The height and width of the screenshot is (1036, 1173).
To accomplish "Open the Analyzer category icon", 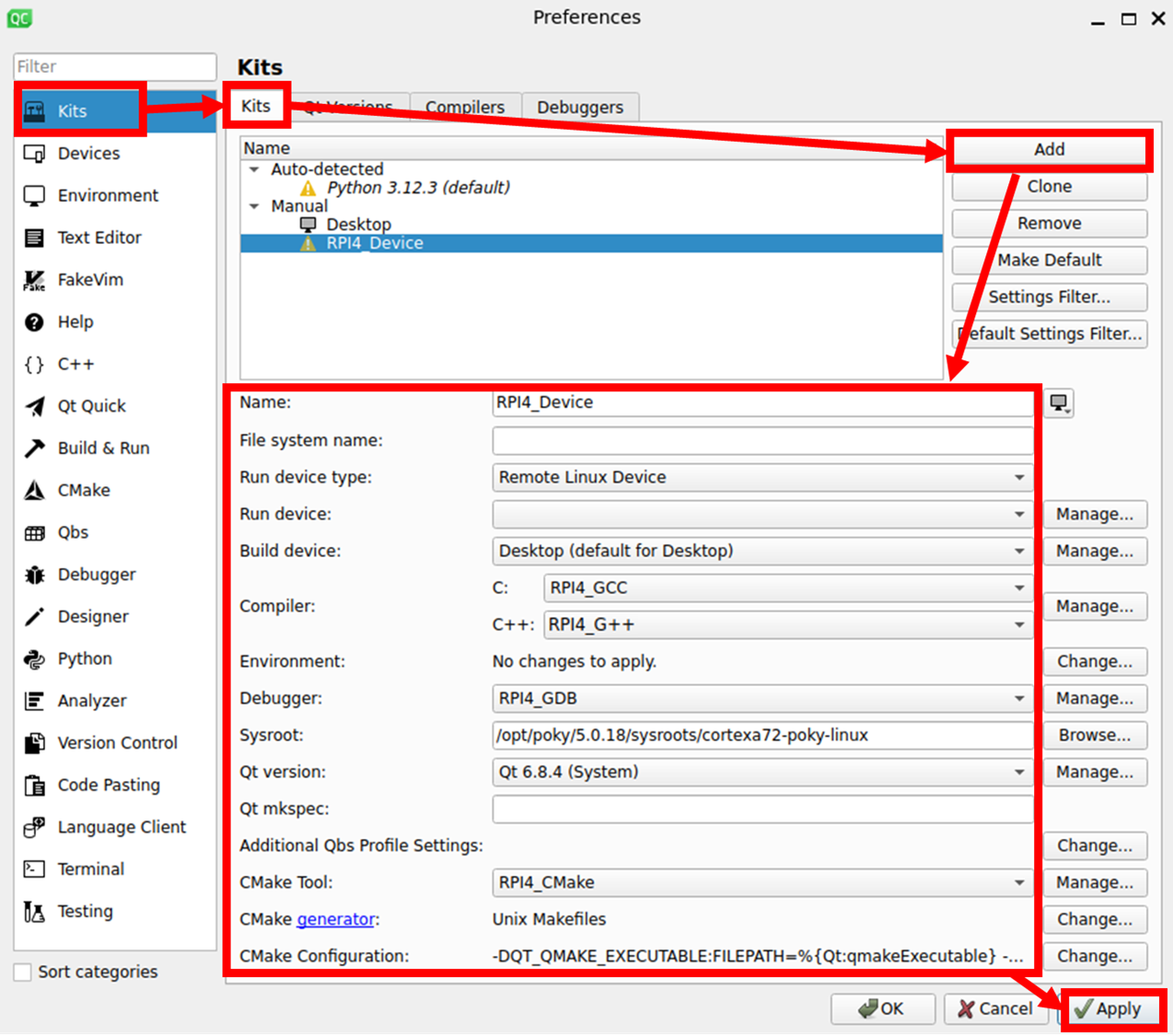I will [34, 701].
